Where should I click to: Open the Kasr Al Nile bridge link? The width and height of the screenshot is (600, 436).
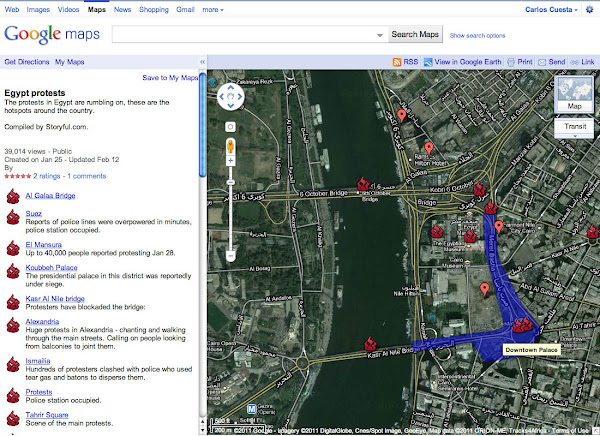55,299
